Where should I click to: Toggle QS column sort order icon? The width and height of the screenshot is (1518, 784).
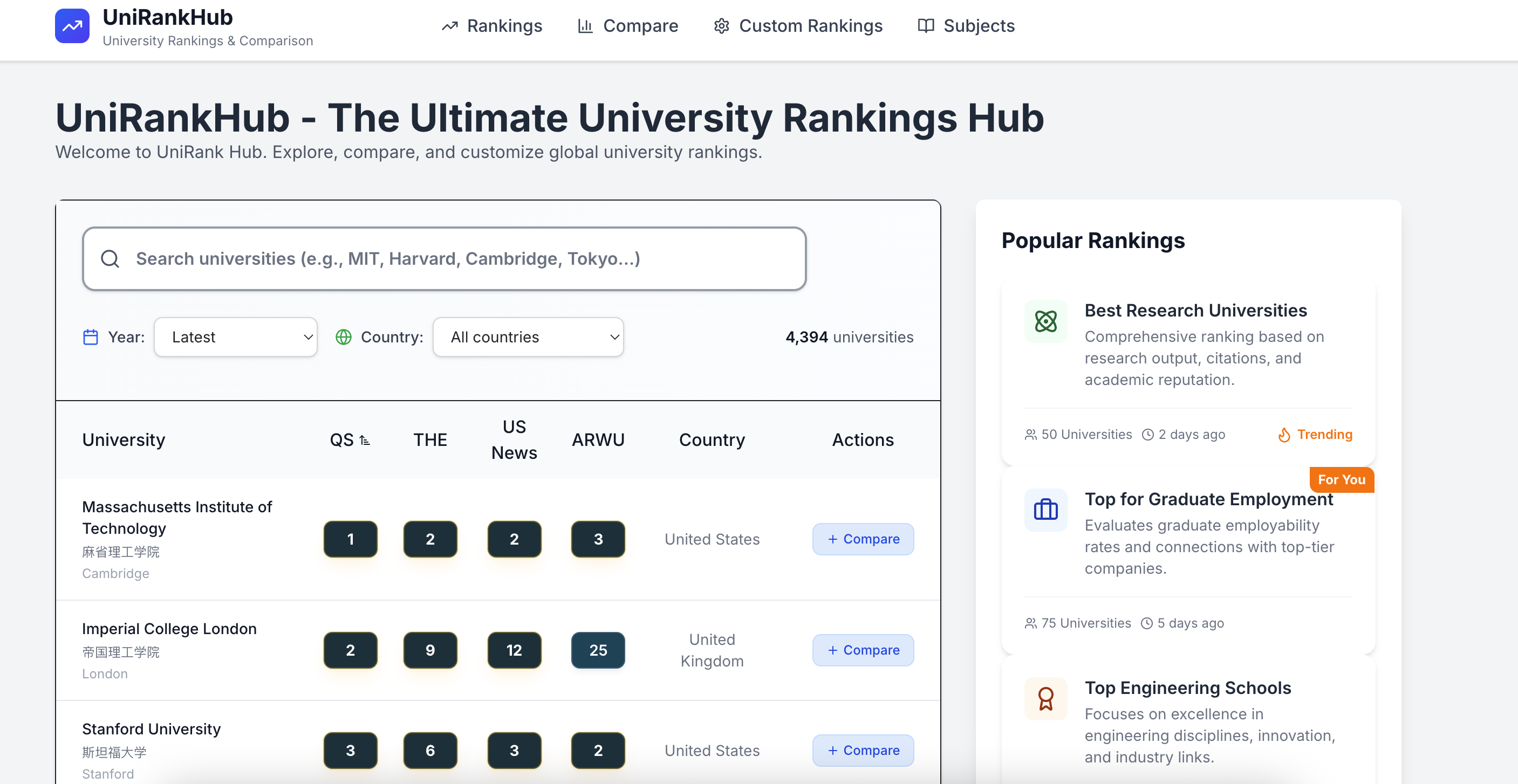point(365,440)
